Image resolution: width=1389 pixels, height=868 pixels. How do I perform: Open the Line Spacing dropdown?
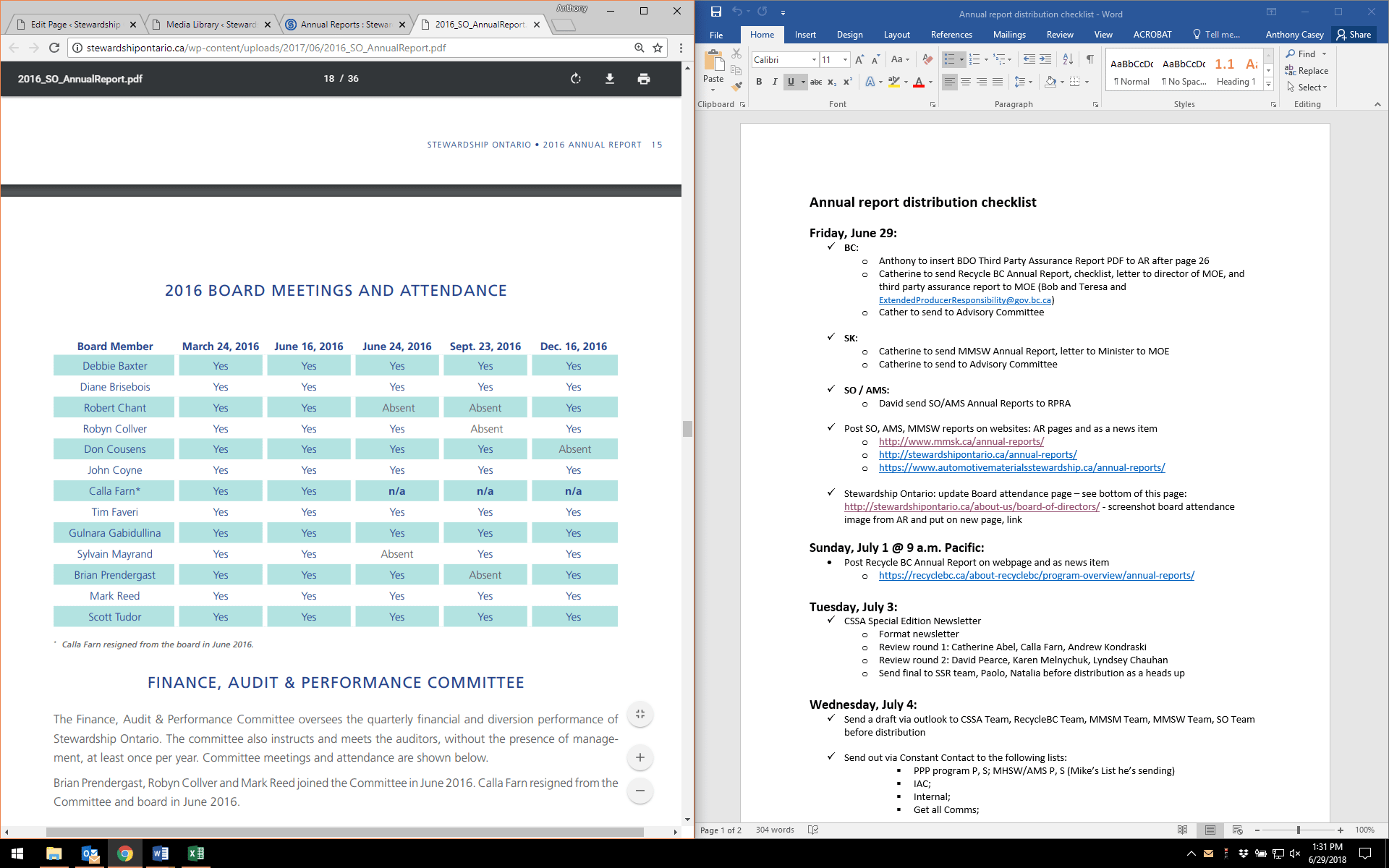tap(1023, 82)
